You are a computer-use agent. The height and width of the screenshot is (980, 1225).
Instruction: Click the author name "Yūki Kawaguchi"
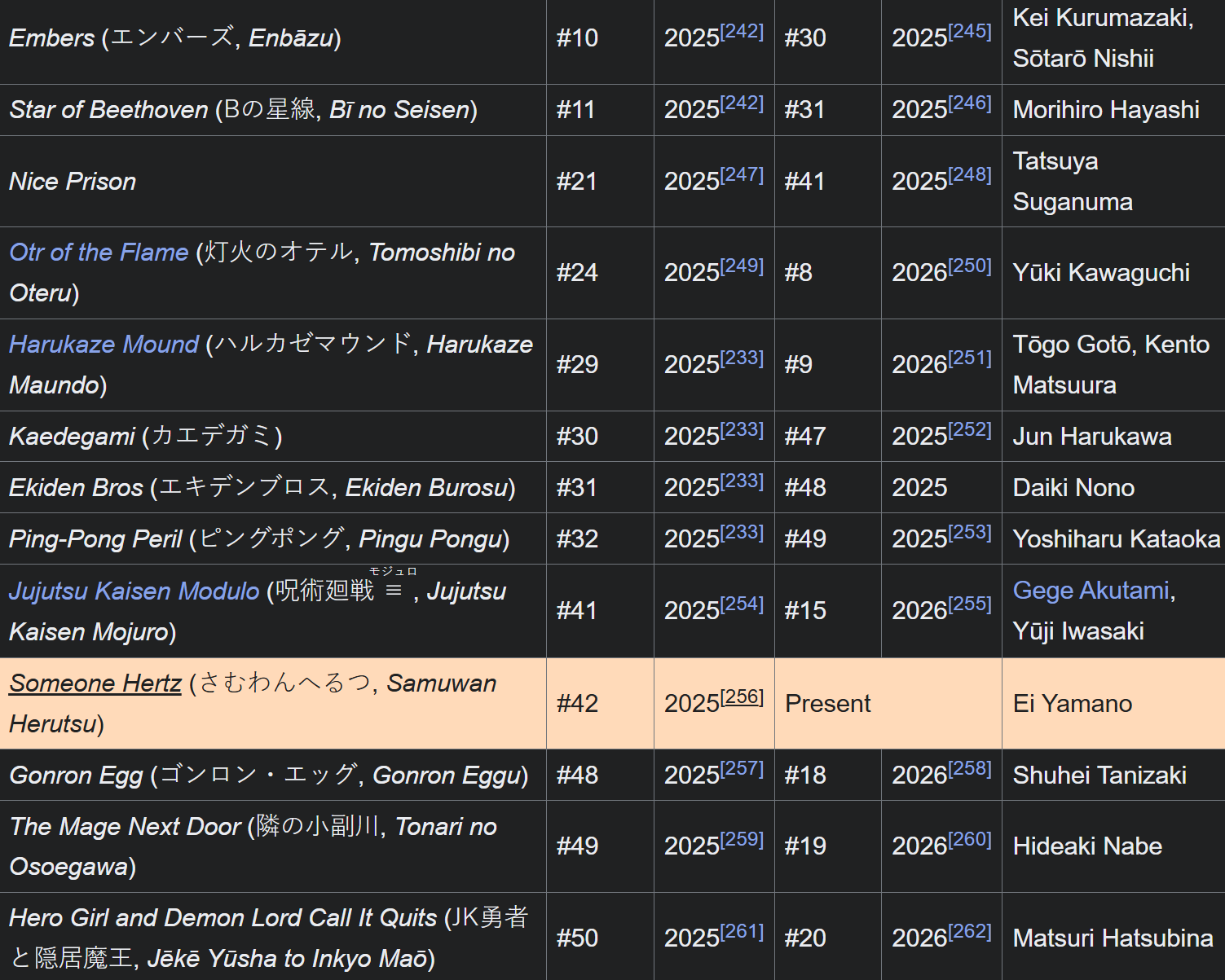(1101, 273)
